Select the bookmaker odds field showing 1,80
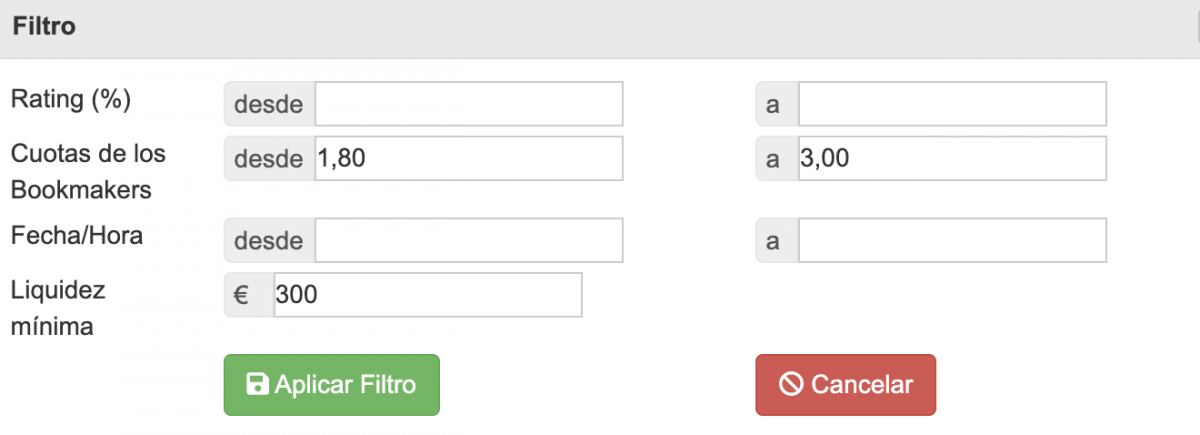The image size is (1200, 435). click(x=469, y=159)
